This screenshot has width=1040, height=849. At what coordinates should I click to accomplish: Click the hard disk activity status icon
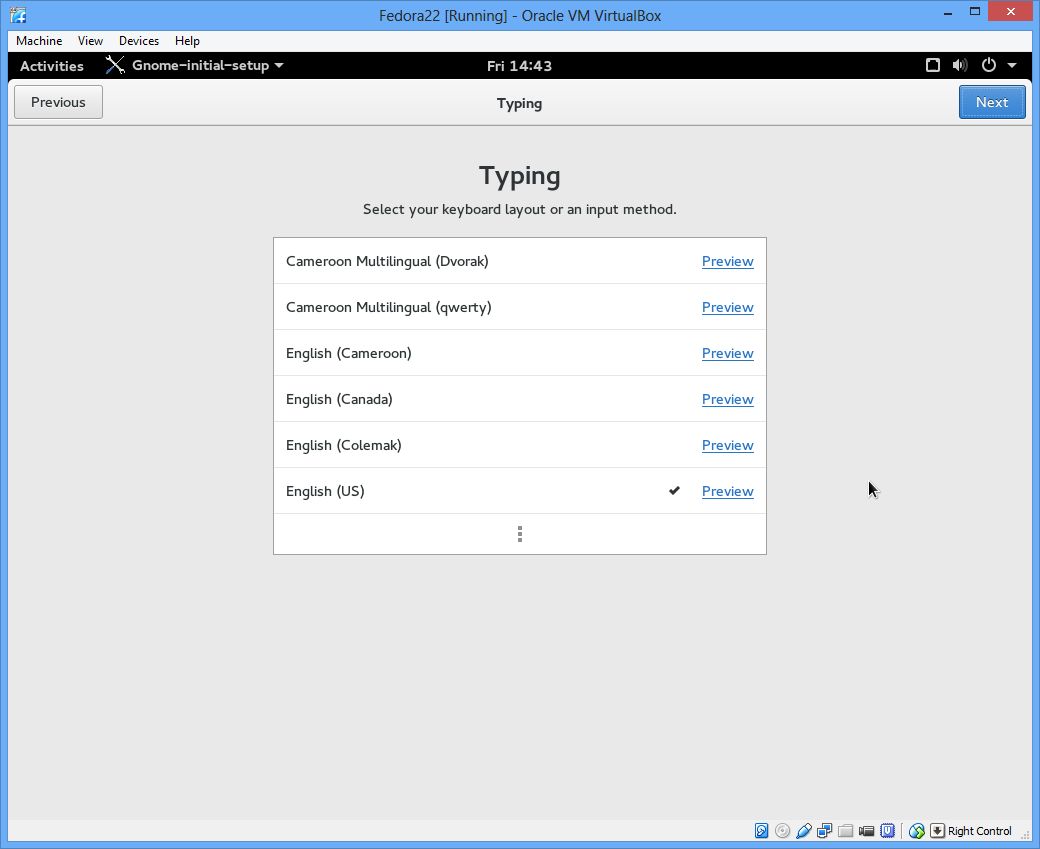click(761, 830)
